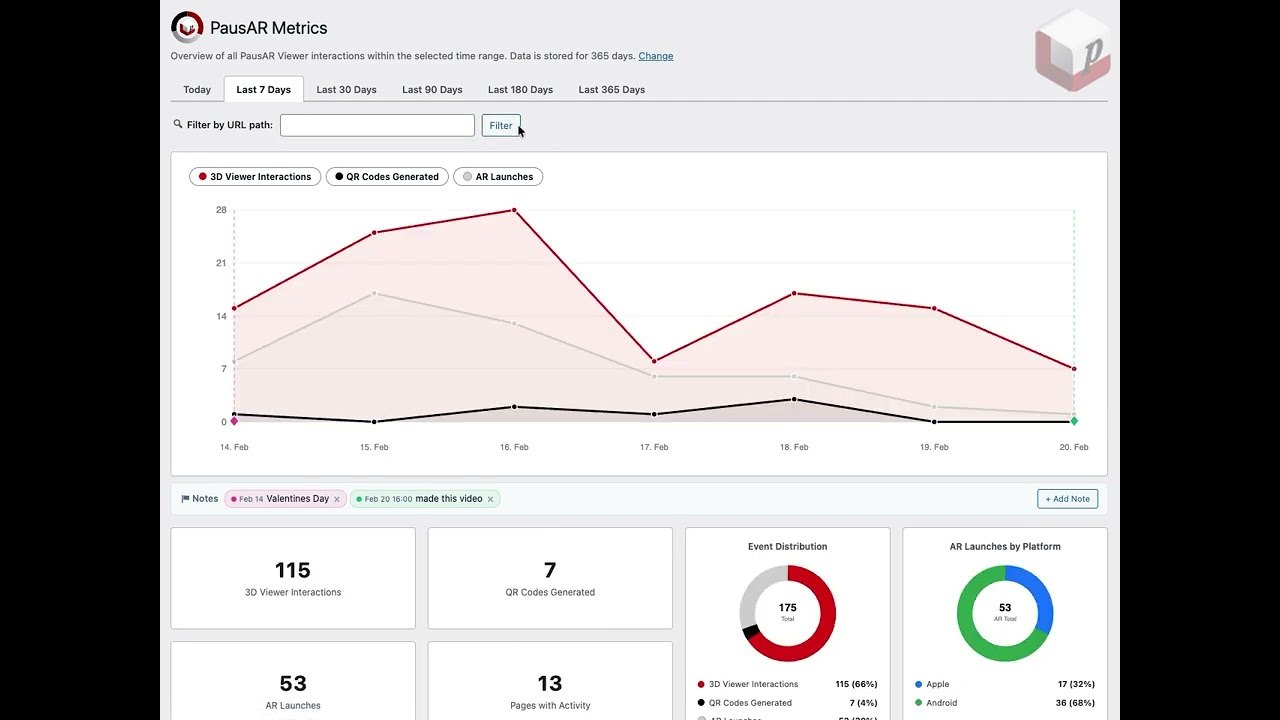Click the 'made this video' note tag
The width and height of the screenshot is (1280, 720).
425,499
